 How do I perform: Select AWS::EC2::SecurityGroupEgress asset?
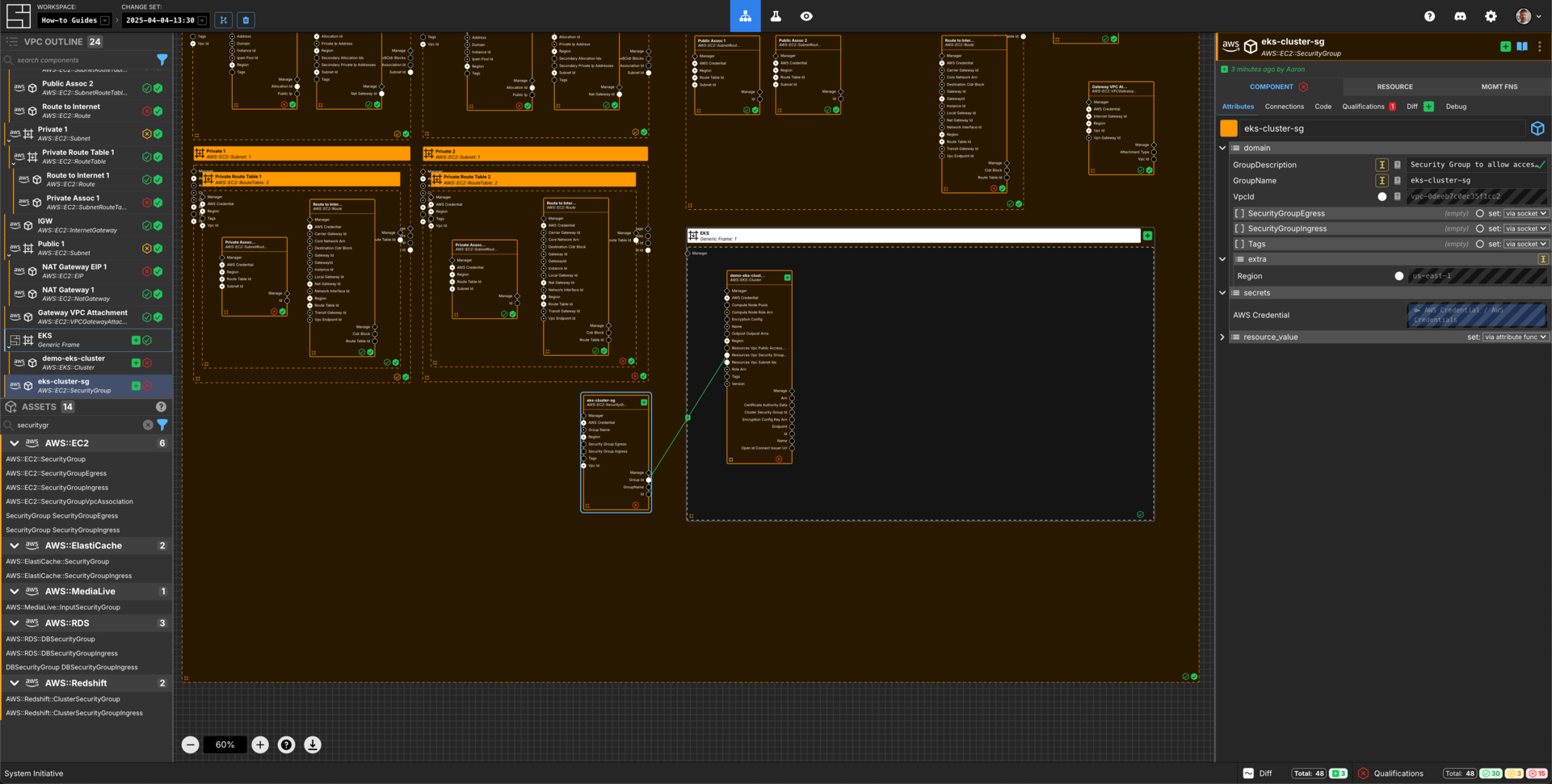[x=56, y=473]
